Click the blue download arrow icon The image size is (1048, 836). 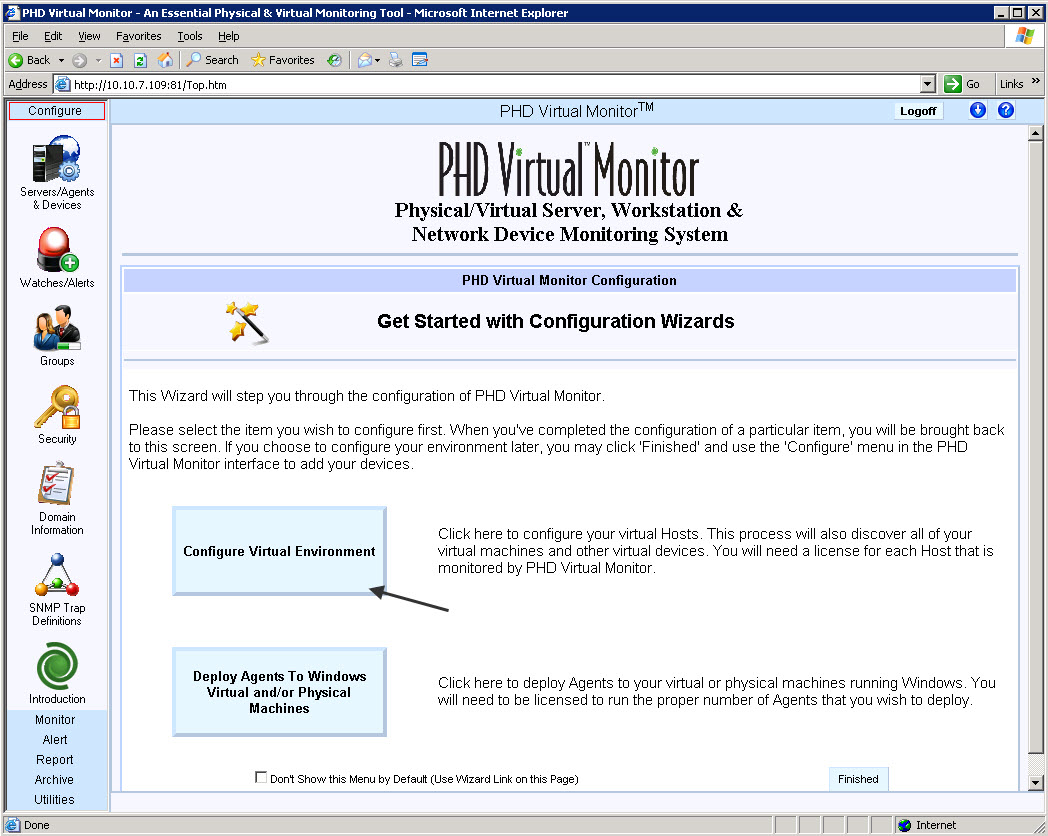(977, 110)
